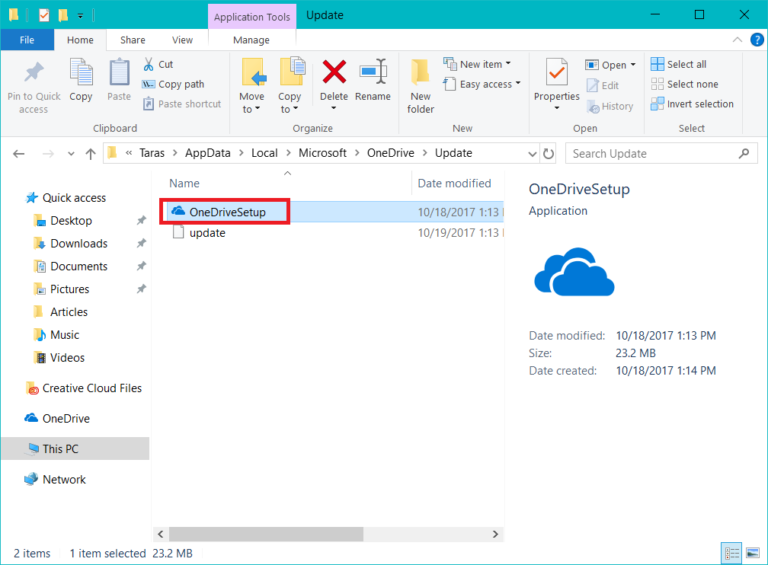
Task: Open Network in navigation pane
Action: click(x=64, y=479)
